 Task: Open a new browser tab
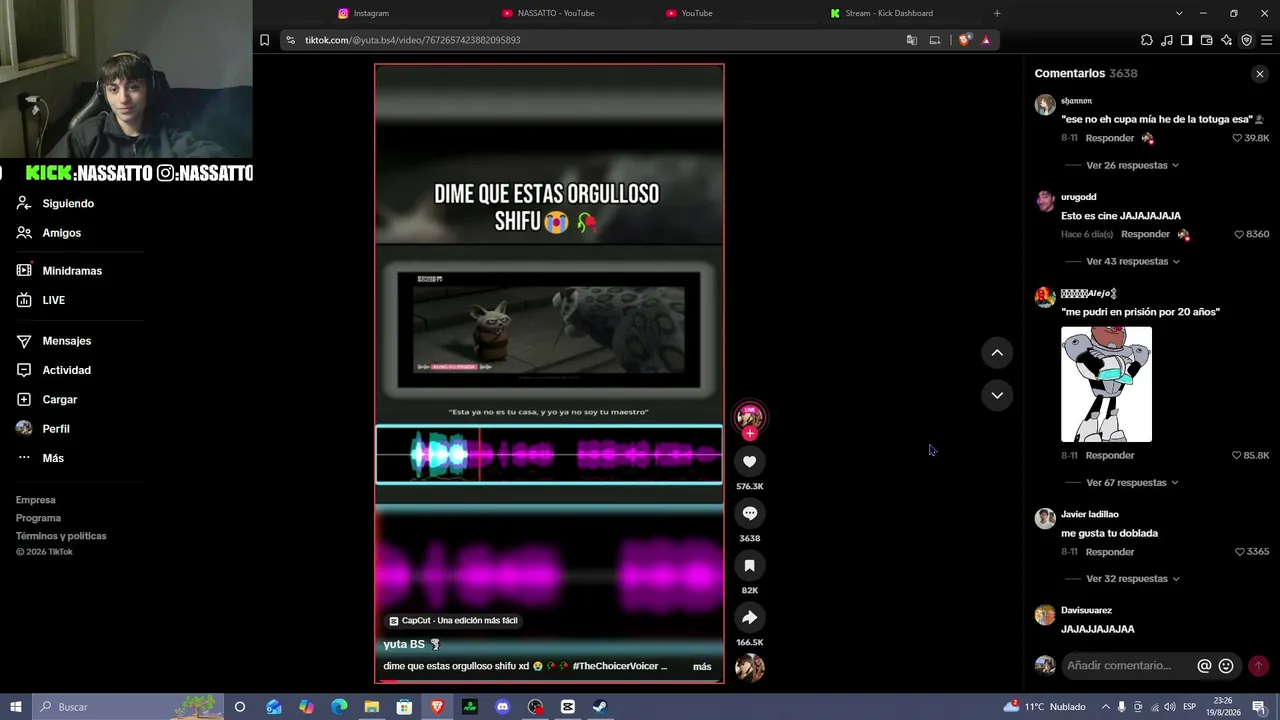[997, 13]
